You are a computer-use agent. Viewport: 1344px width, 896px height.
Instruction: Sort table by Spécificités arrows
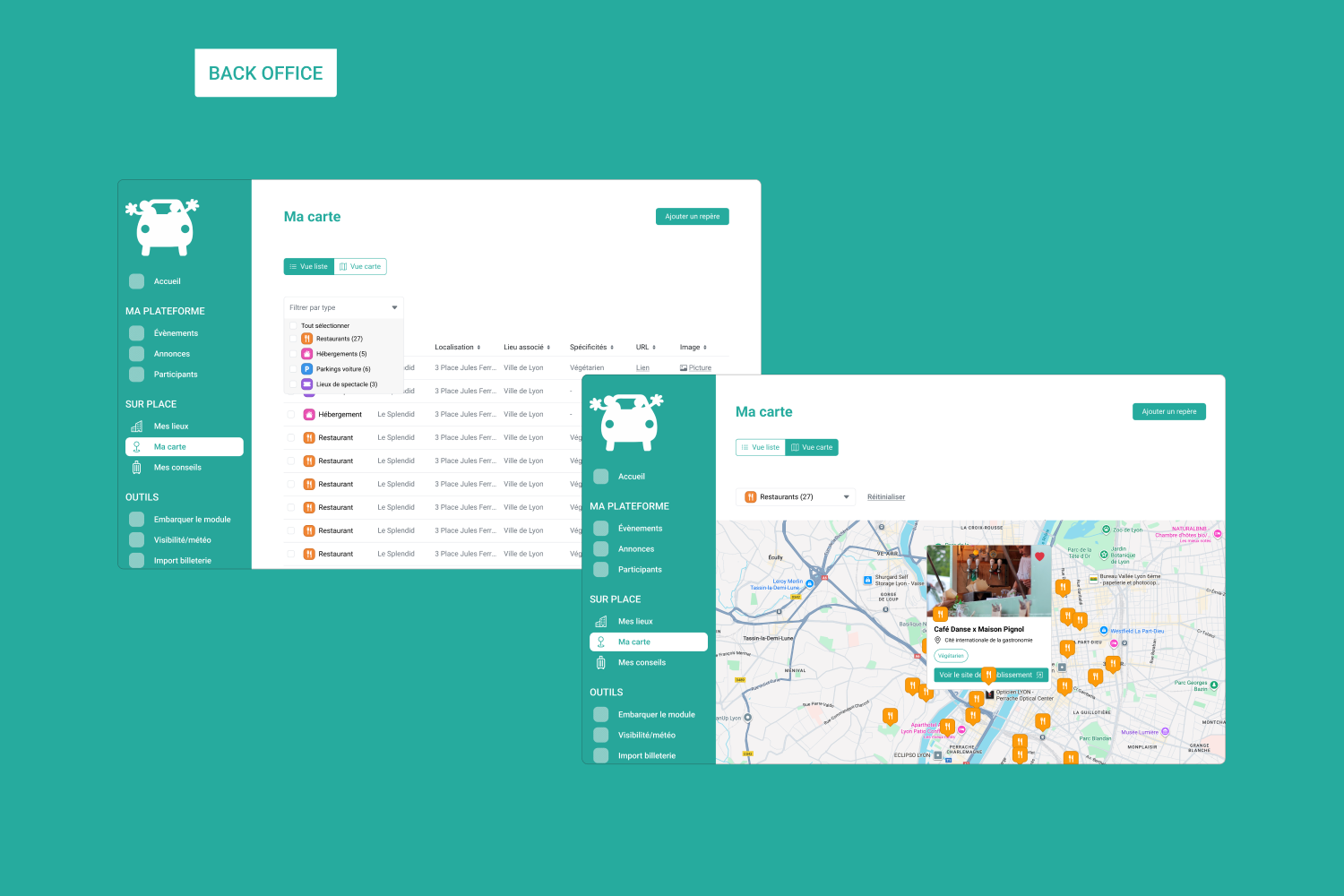[612, 348]
